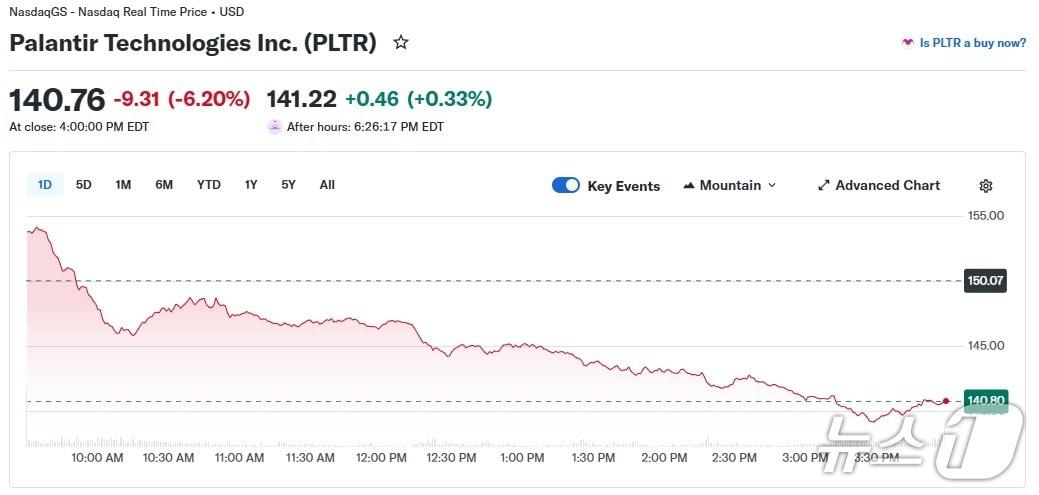Viewport: 1039px width, 495px height.
Task: Click the heart icon beside 'Is PLTR a buy now?'
Action: tap(907, 43)
